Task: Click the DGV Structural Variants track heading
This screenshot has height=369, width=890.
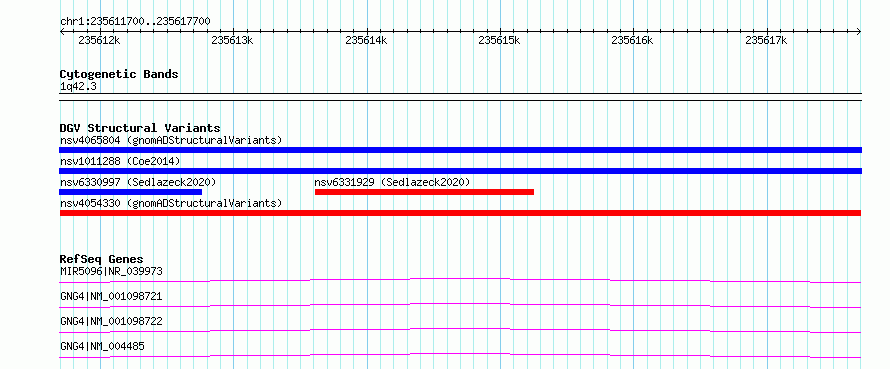Action: (140, 128)
